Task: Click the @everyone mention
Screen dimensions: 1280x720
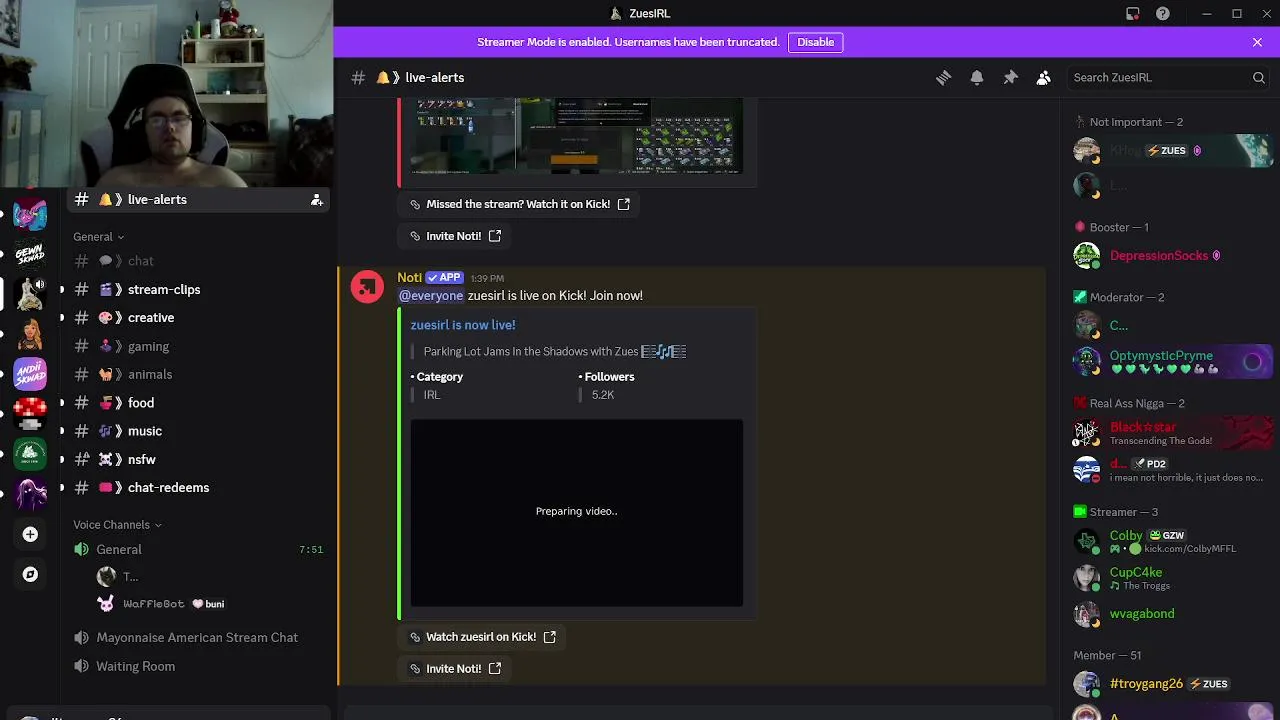Action: click(x=431, y=296)
